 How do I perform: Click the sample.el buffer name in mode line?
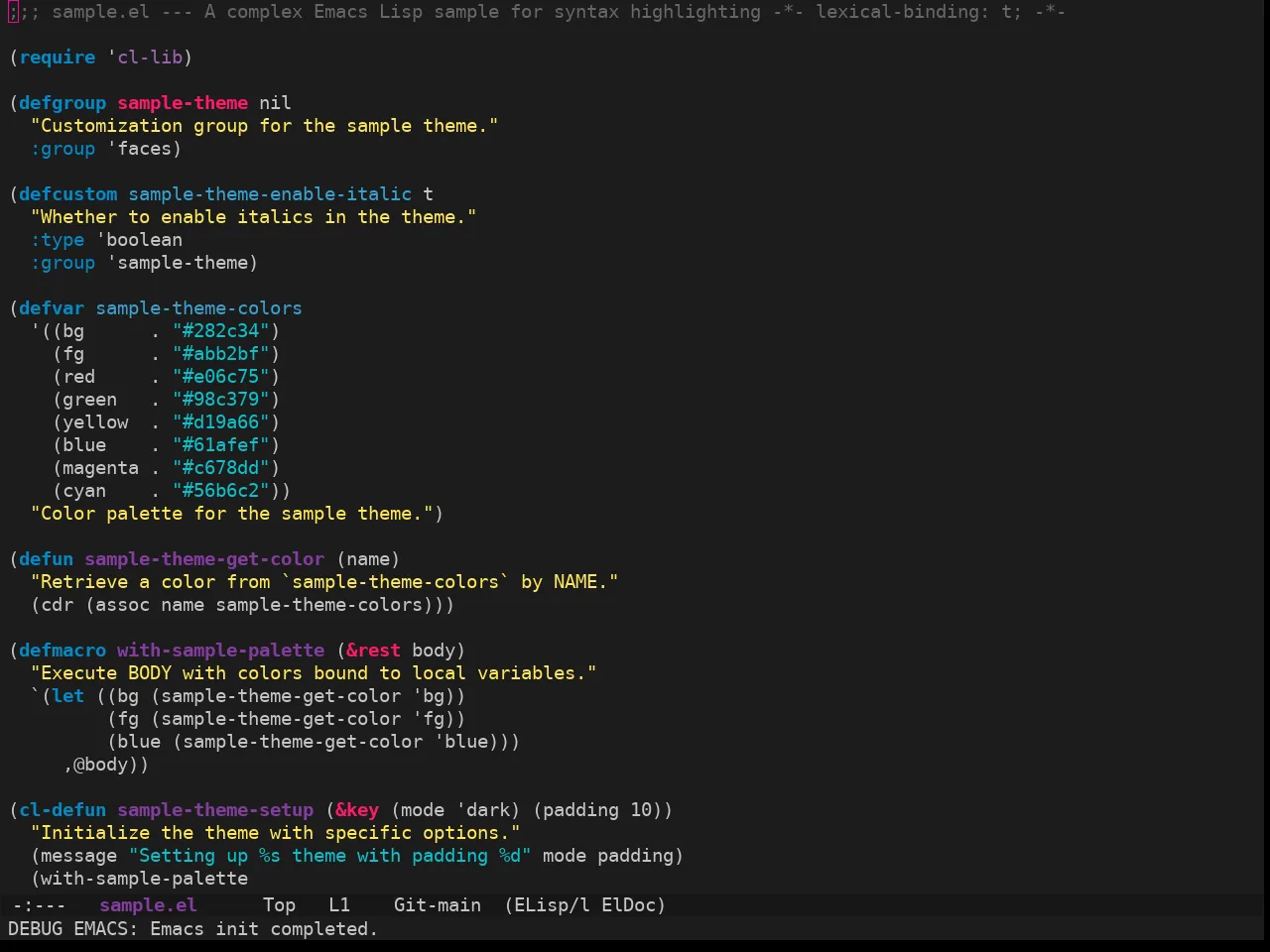pos(148,905)
